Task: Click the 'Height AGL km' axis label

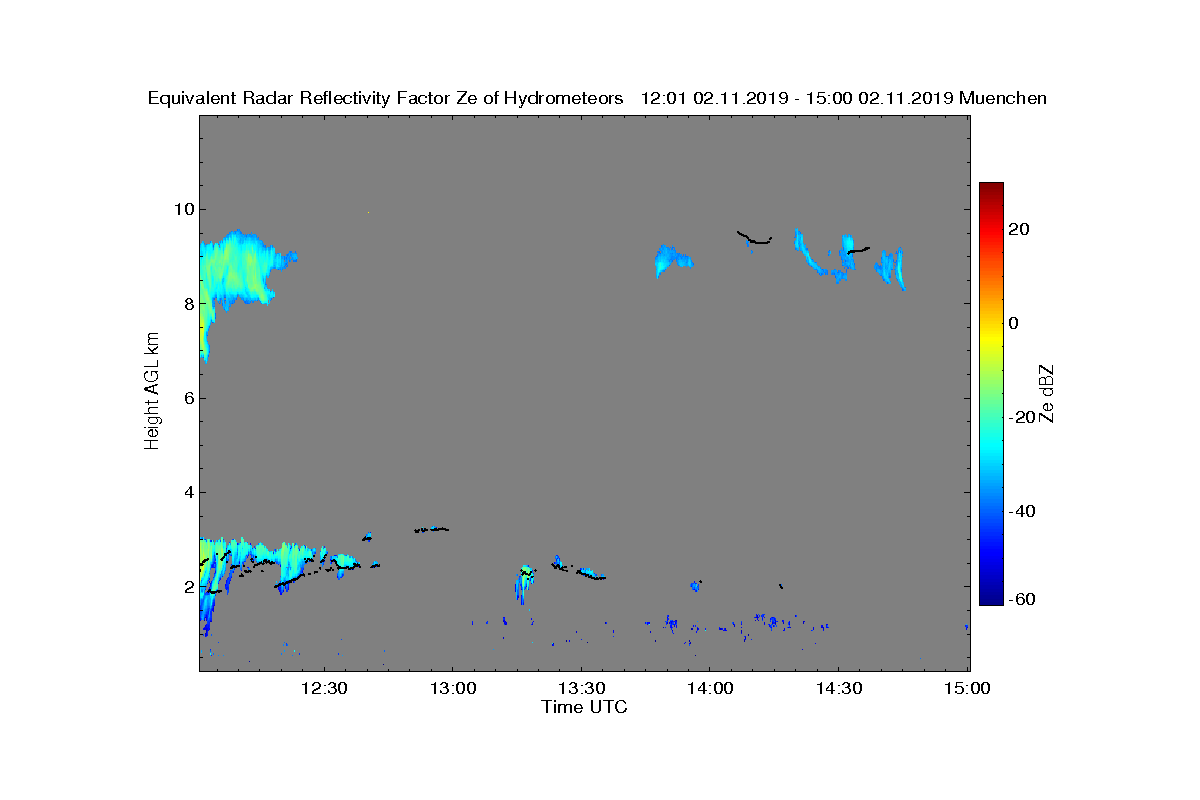Action: tap(152, 392)
